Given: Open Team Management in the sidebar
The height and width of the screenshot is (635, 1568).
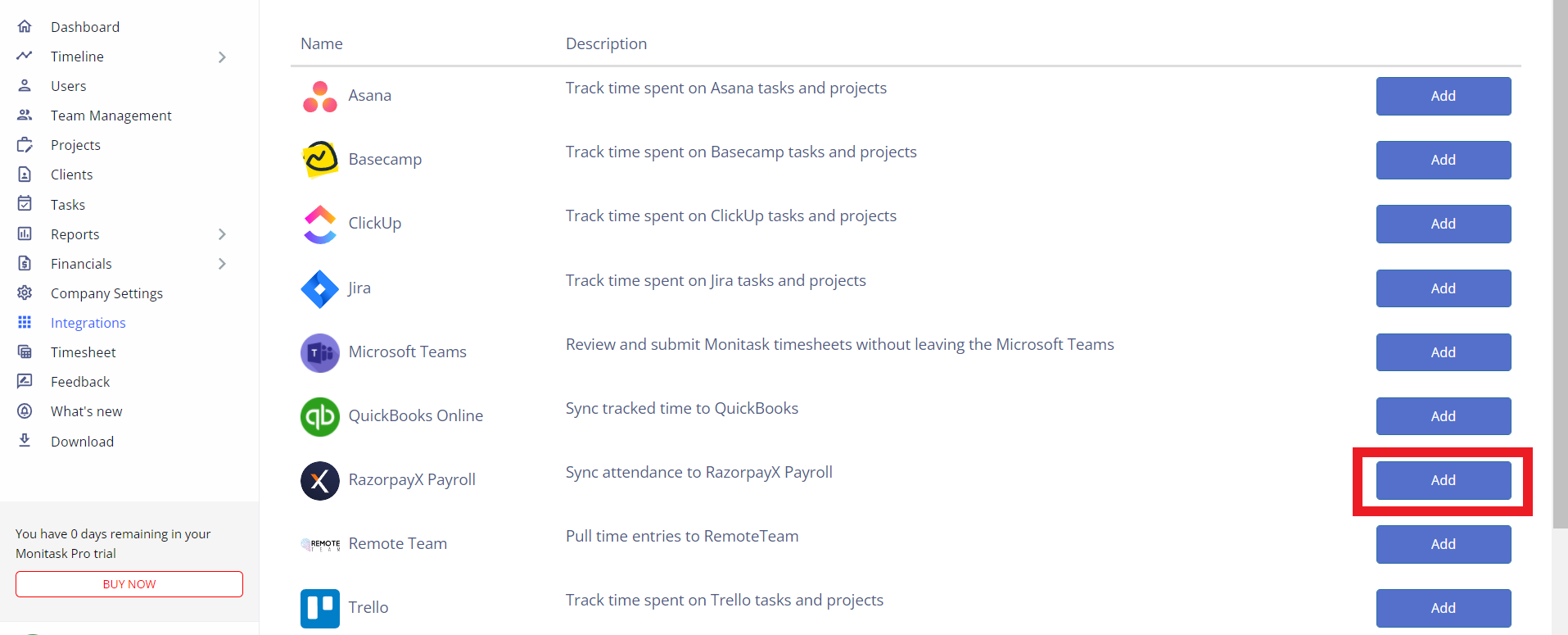Looking at the screenshot, I should click(111, 116).
